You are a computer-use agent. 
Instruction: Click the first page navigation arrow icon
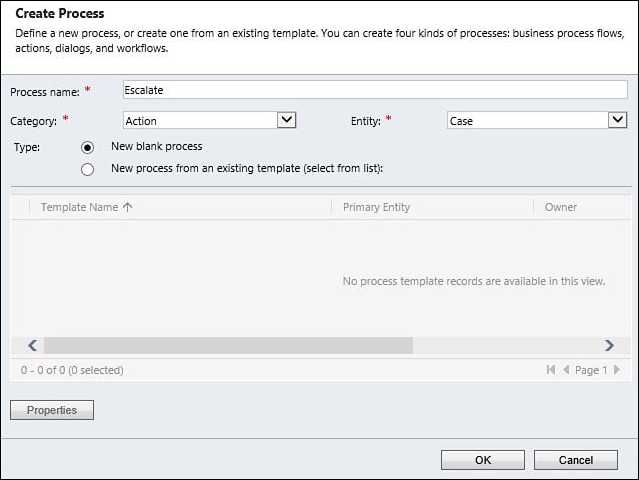pos(551,370)
